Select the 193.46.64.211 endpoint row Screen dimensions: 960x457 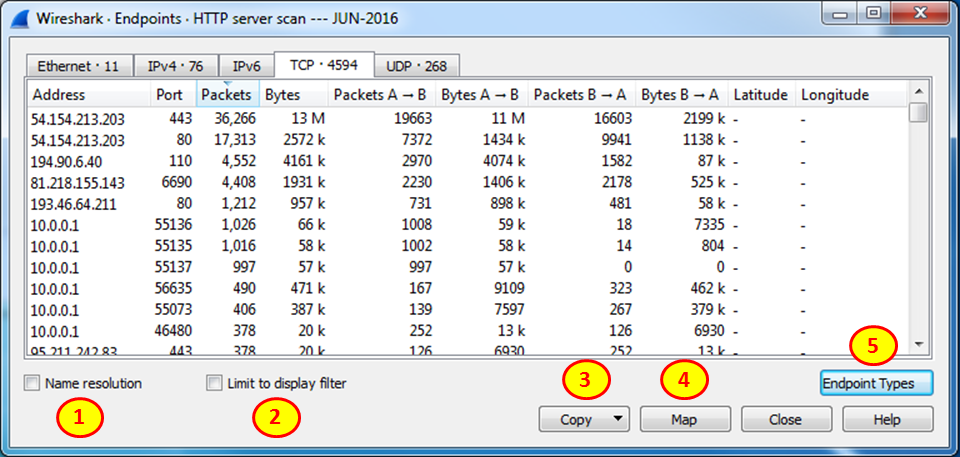click(468, 204)
